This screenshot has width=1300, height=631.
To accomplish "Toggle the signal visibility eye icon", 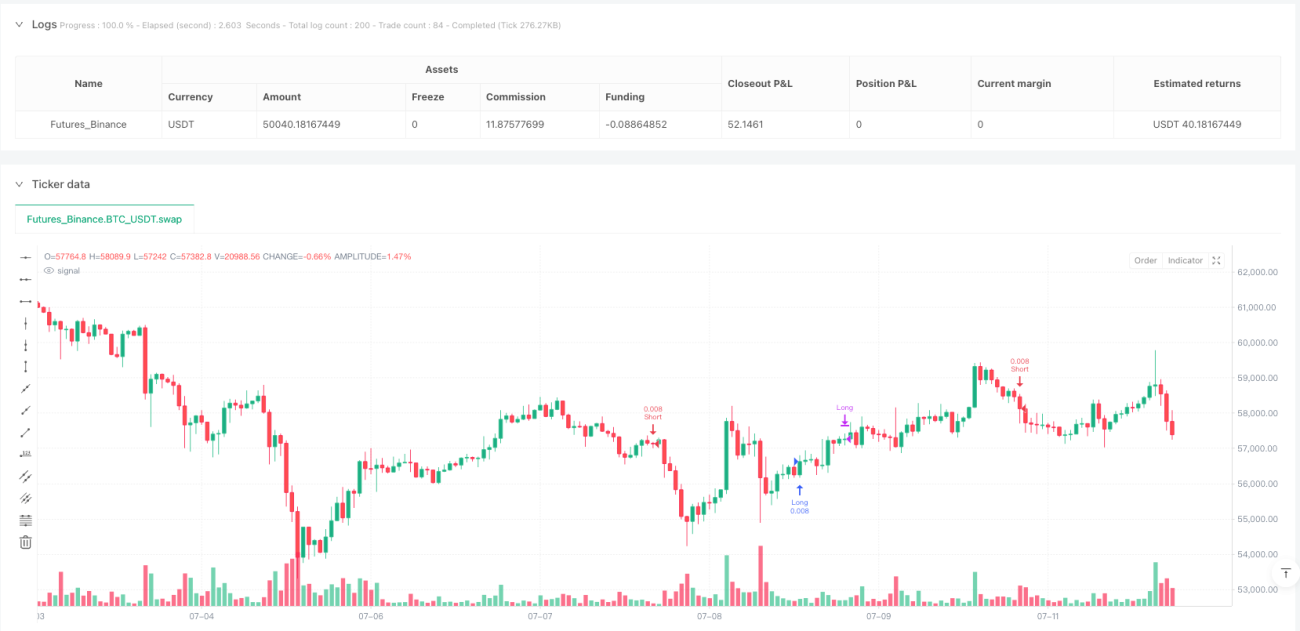I will coord(49,270).
